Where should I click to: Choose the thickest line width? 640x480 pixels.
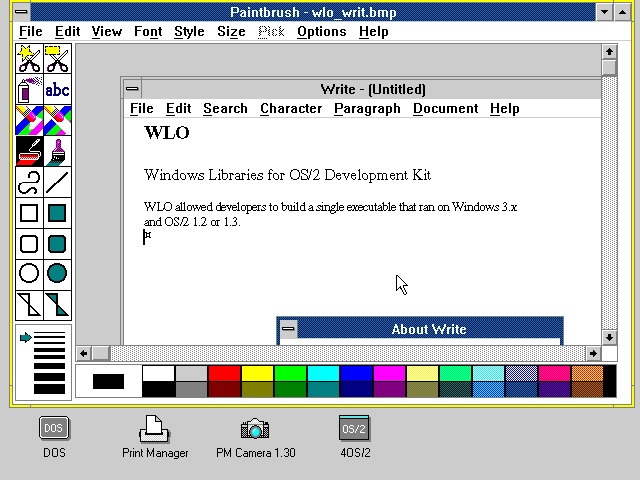click(x=49, y=389)
